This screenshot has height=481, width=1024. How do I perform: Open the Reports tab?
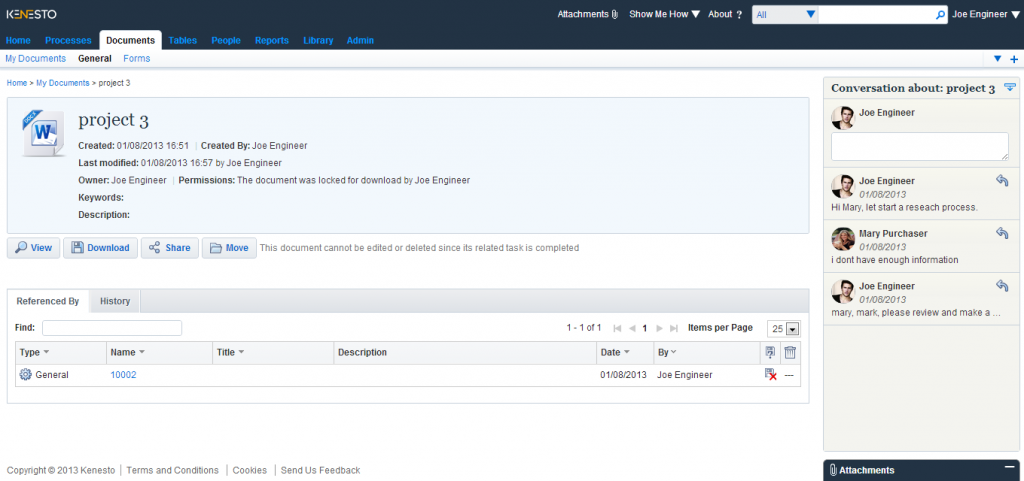(272, 40)
